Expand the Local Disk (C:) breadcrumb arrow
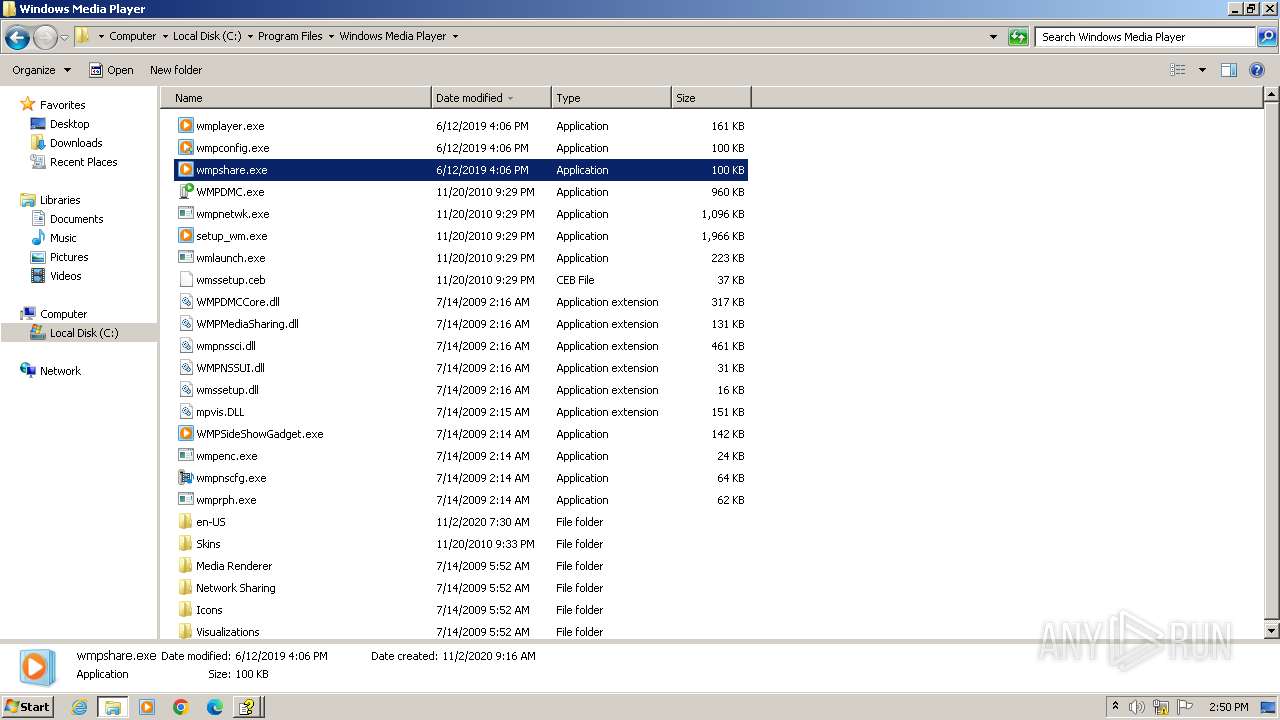The height and width of the screenshot is (720, 1280). 250,37
